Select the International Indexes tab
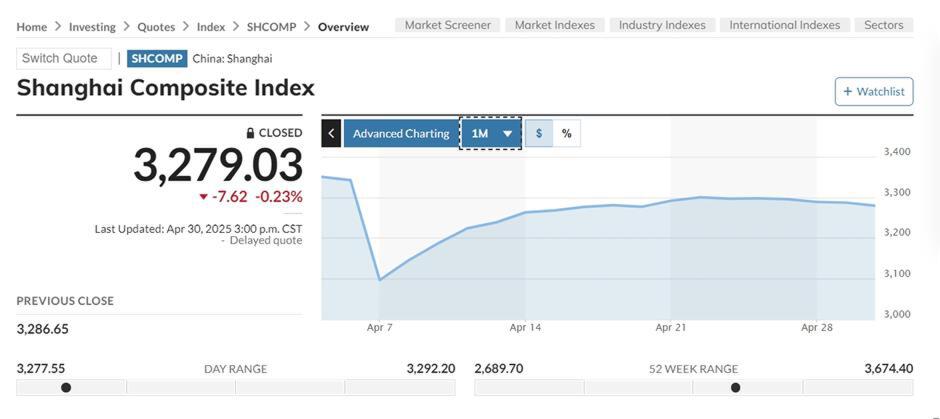Screen dimensions: 940x419 coord(785,25)
